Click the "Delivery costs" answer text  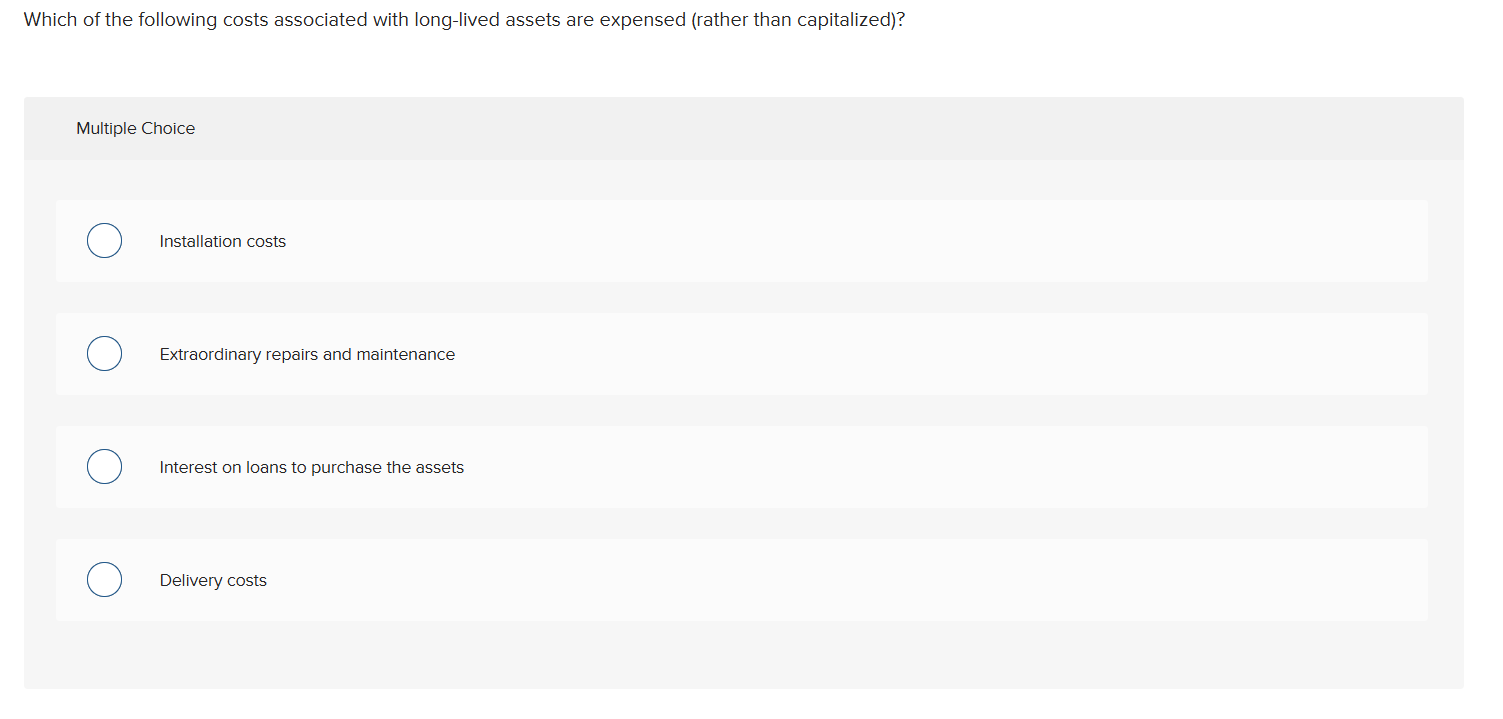[x=213, y=581]
